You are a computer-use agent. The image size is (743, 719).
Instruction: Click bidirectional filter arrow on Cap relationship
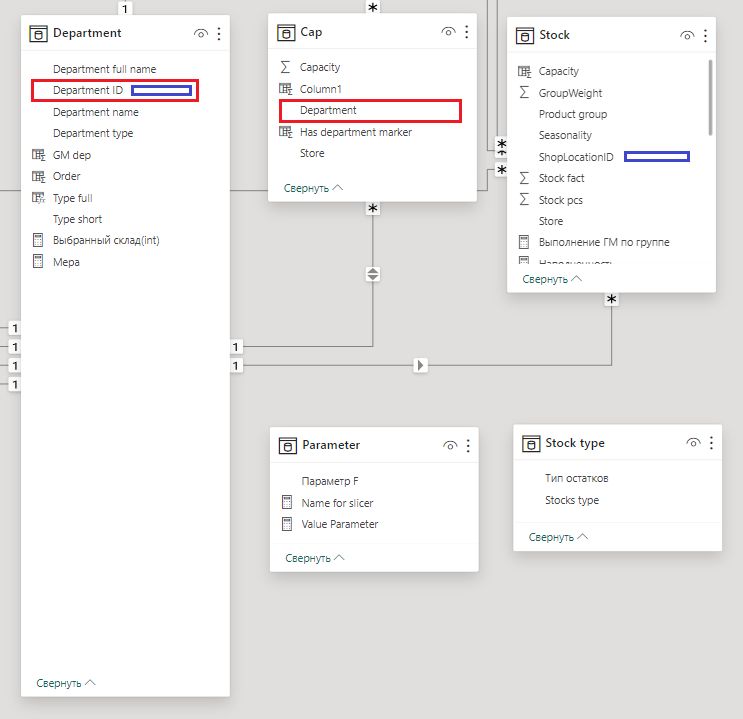pos(373,274)
